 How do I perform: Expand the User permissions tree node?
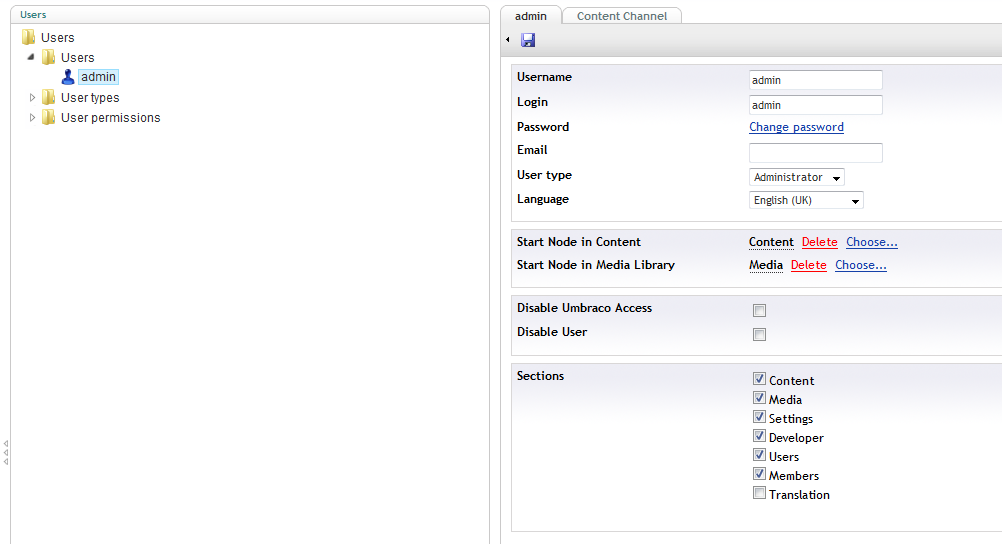tap(32, 118)
